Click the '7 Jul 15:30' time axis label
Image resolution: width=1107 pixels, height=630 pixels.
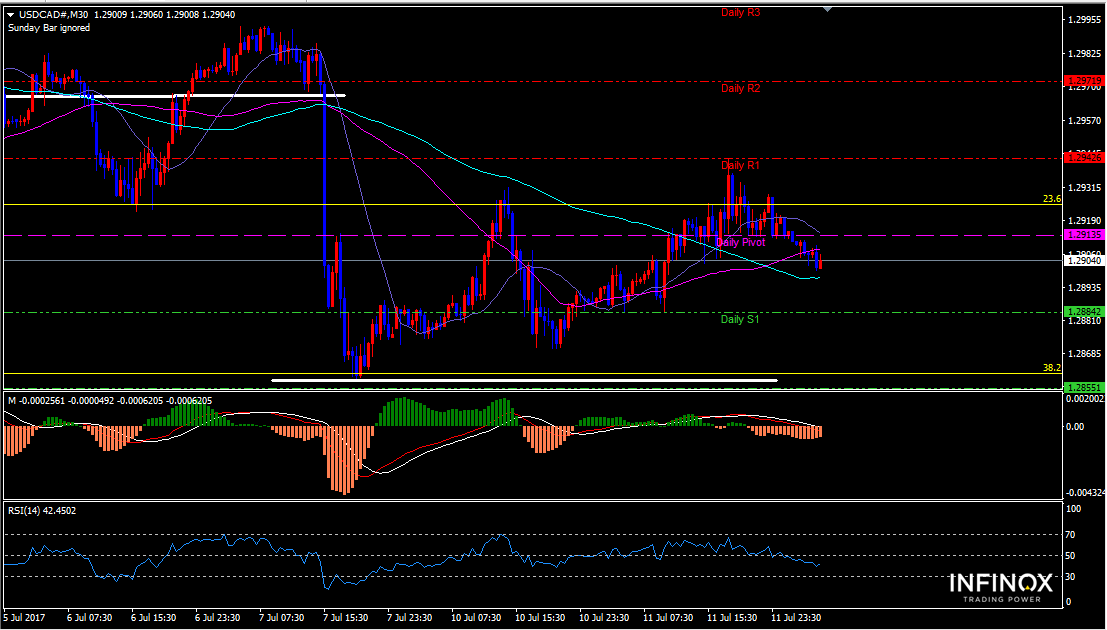pos(346,617)
